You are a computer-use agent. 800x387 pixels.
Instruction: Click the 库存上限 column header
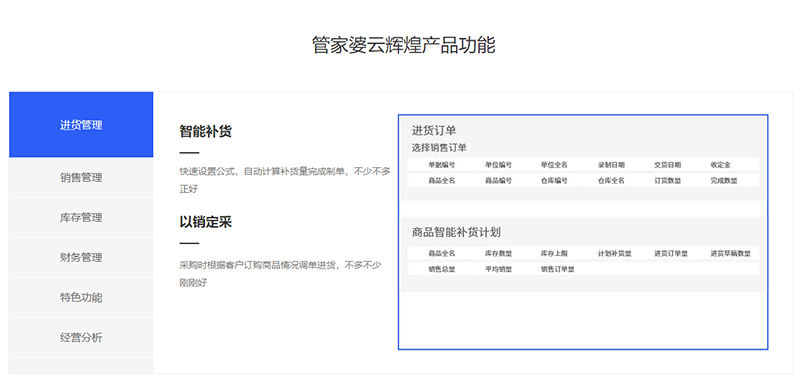555,253
